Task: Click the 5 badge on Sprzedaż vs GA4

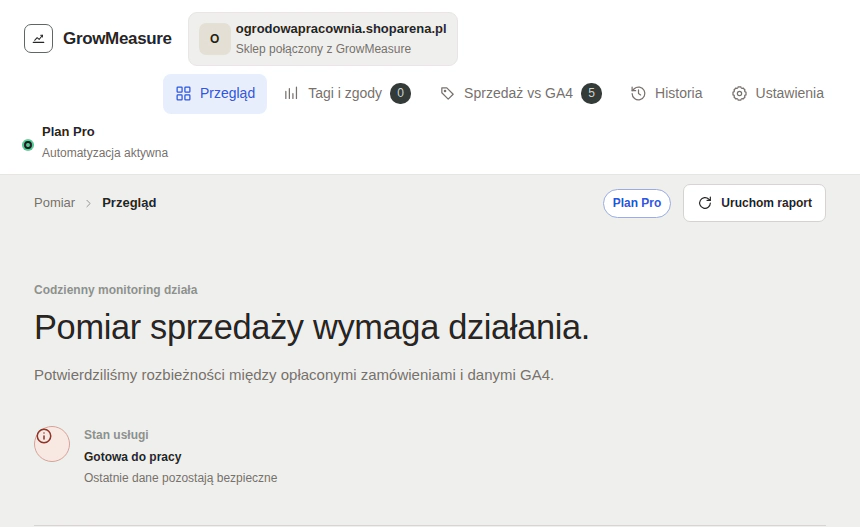Action: [x=591, y=93]
